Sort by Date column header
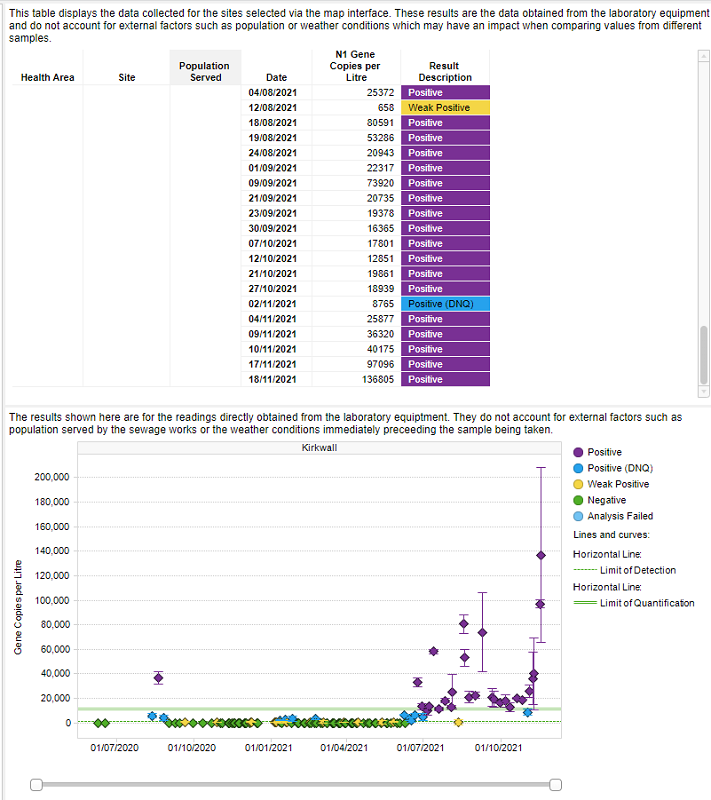This screenshot has width=711, height=800. pyautogui.click(x=276, y=78)
